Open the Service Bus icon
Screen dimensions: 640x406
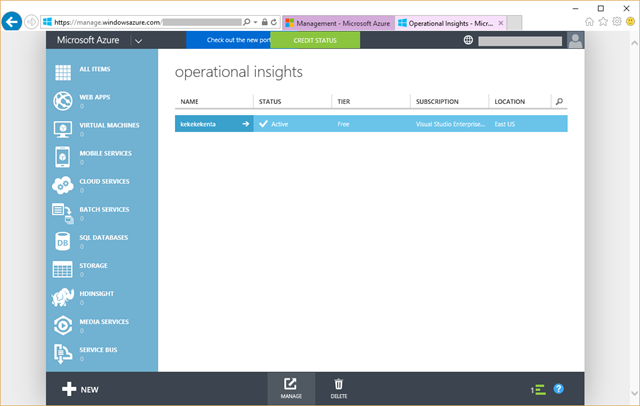[62, 353]
